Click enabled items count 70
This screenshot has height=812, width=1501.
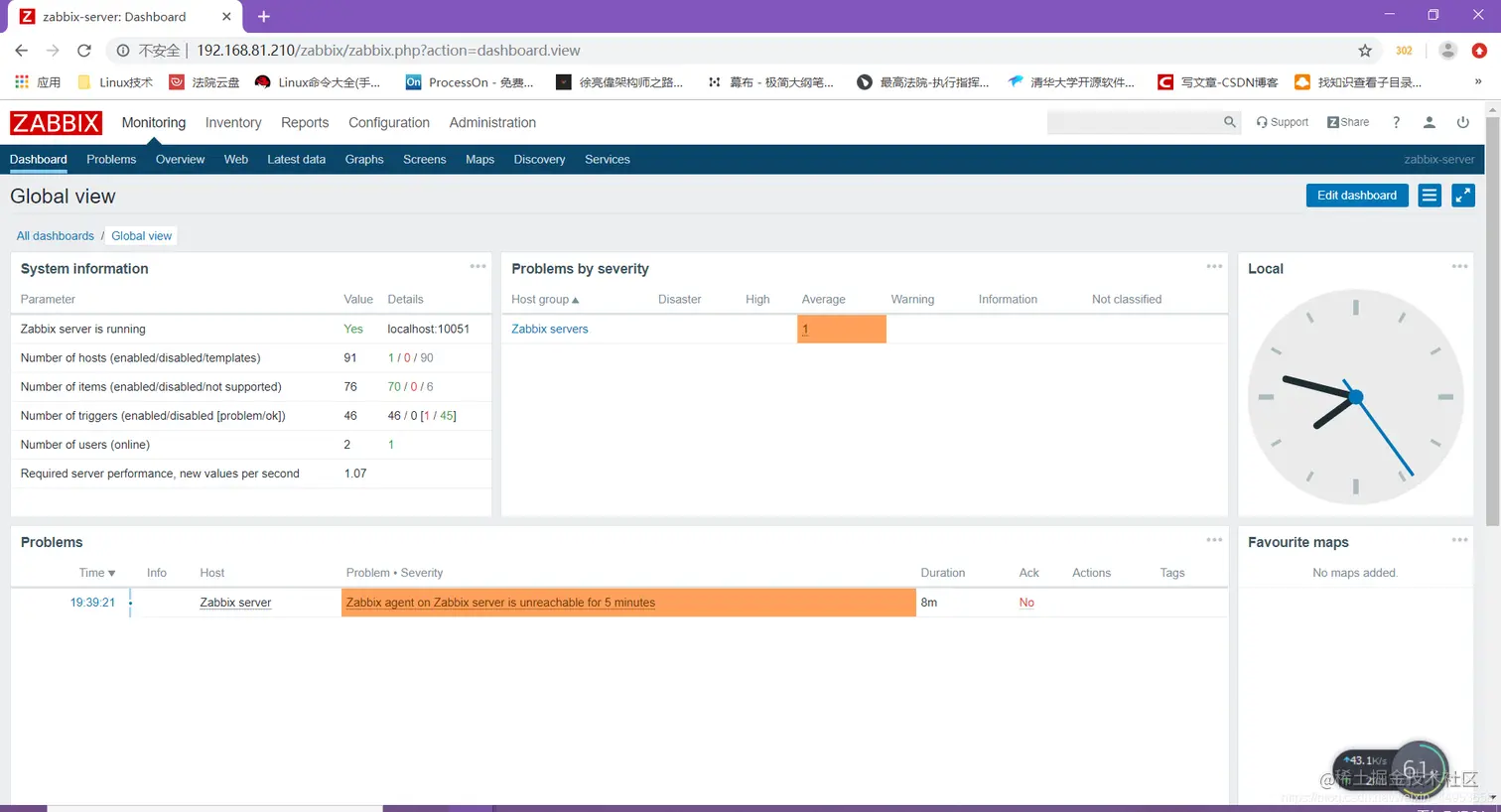[x=394, y=387]
